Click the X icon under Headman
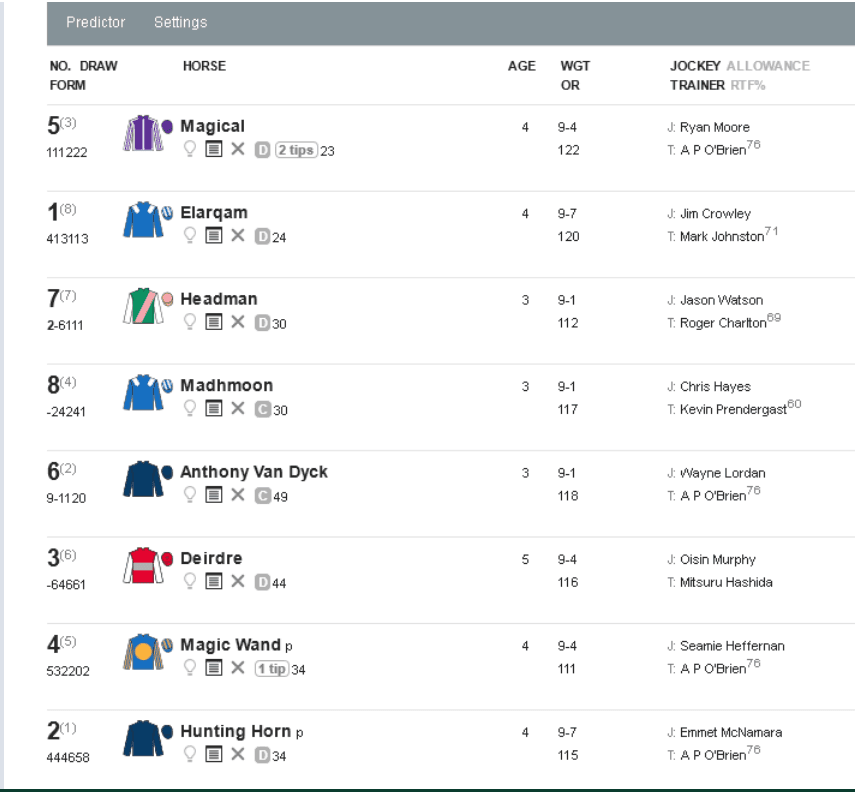The height and width of the screenshot is (792, 855). (x=238, y=322)
